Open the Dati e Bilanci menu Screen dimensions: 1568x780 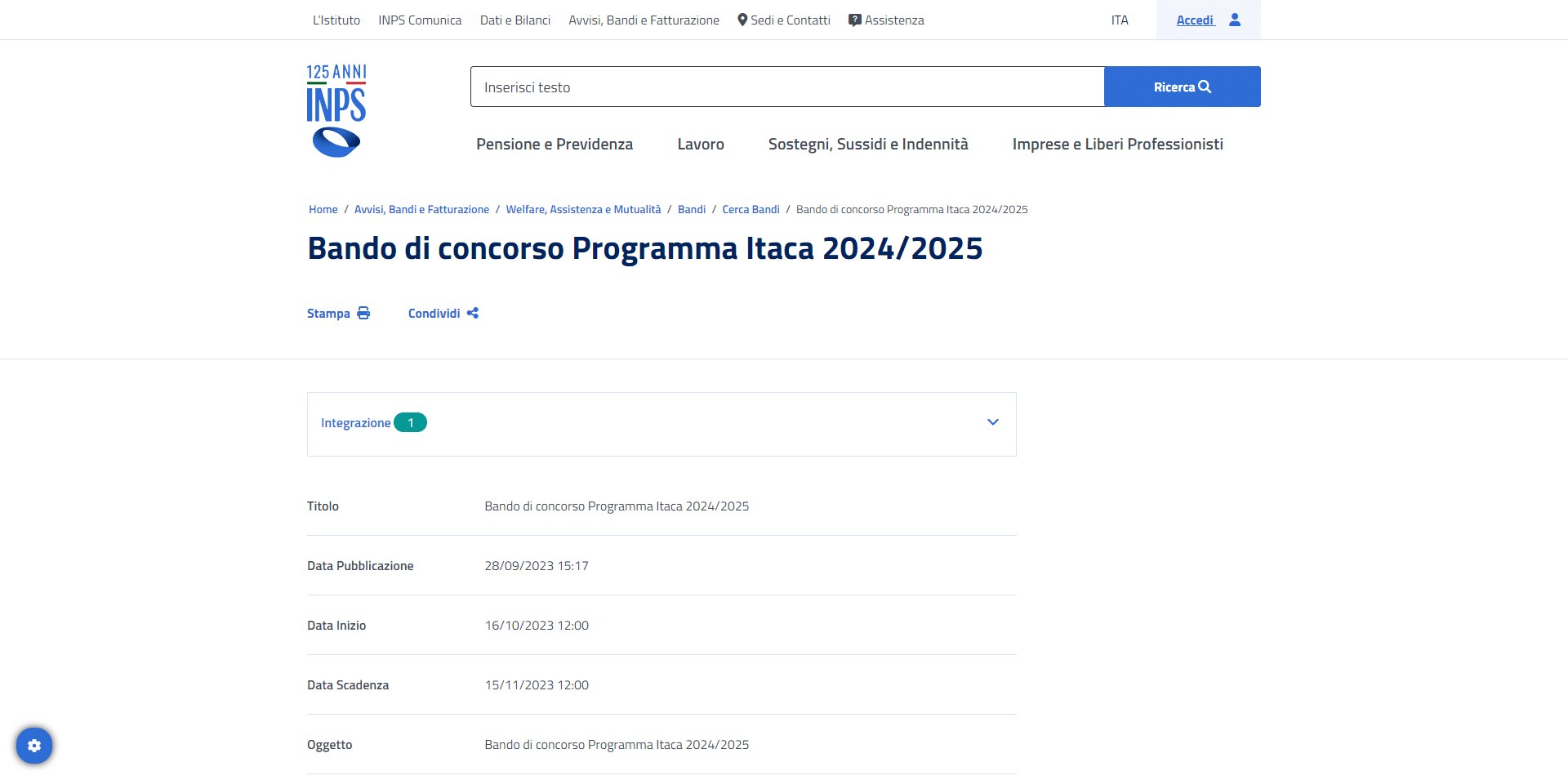515,20
